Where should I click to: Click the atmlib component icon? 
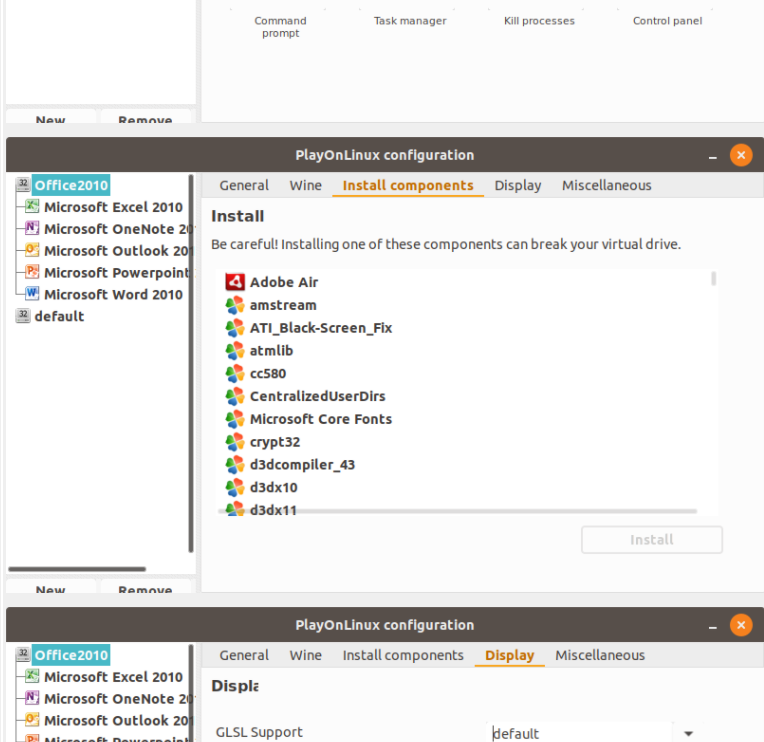tap(235, 351)
